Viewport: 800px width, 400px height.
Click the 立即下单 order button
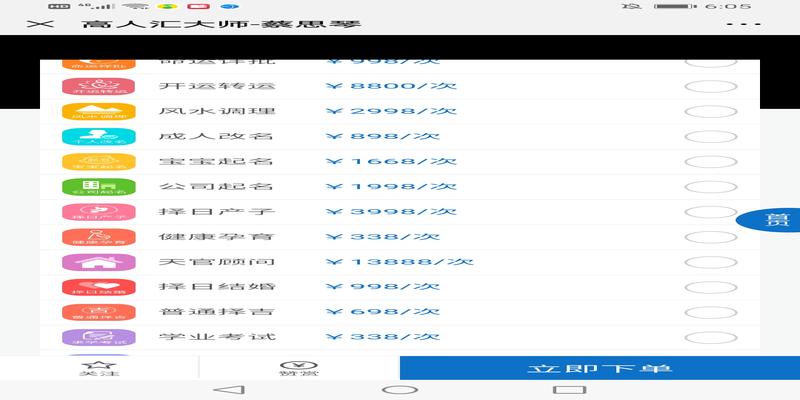[600, 368]
